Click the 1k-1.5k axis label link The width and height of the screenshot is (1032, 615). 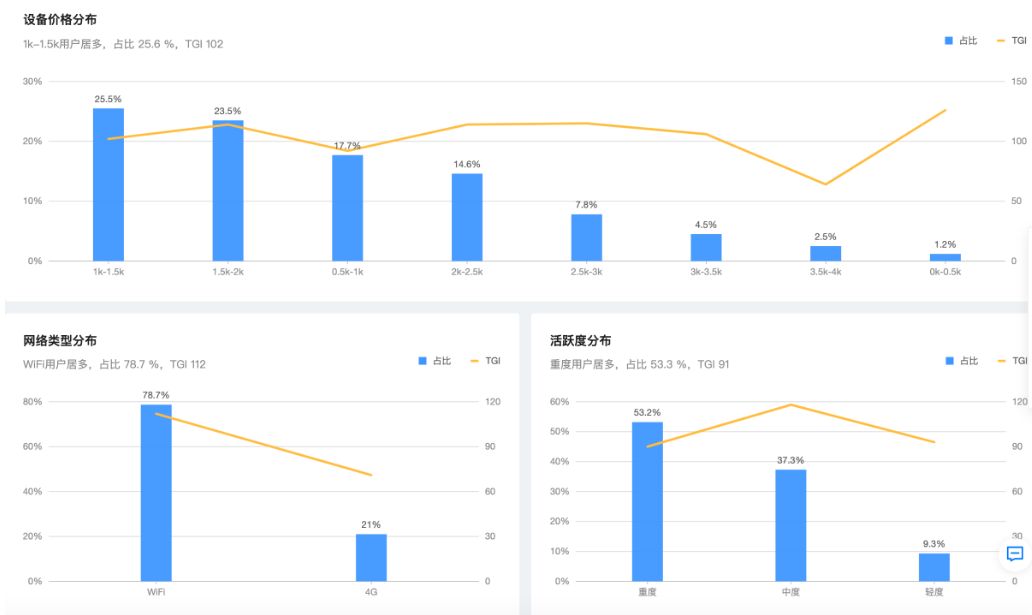(x=110, y=269)
